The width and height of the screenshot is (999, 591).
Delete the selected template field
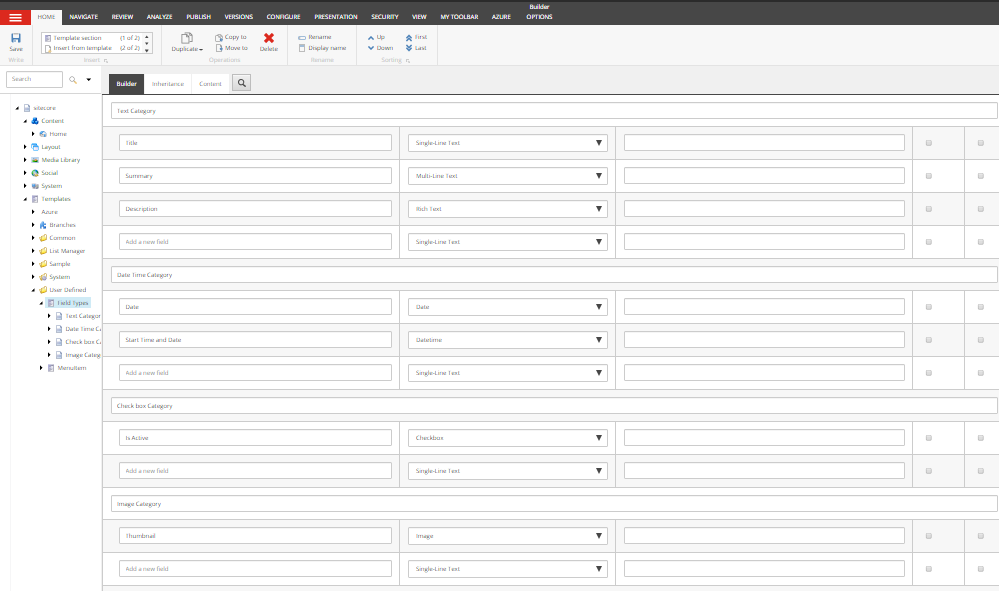click(x=268, y=42)
